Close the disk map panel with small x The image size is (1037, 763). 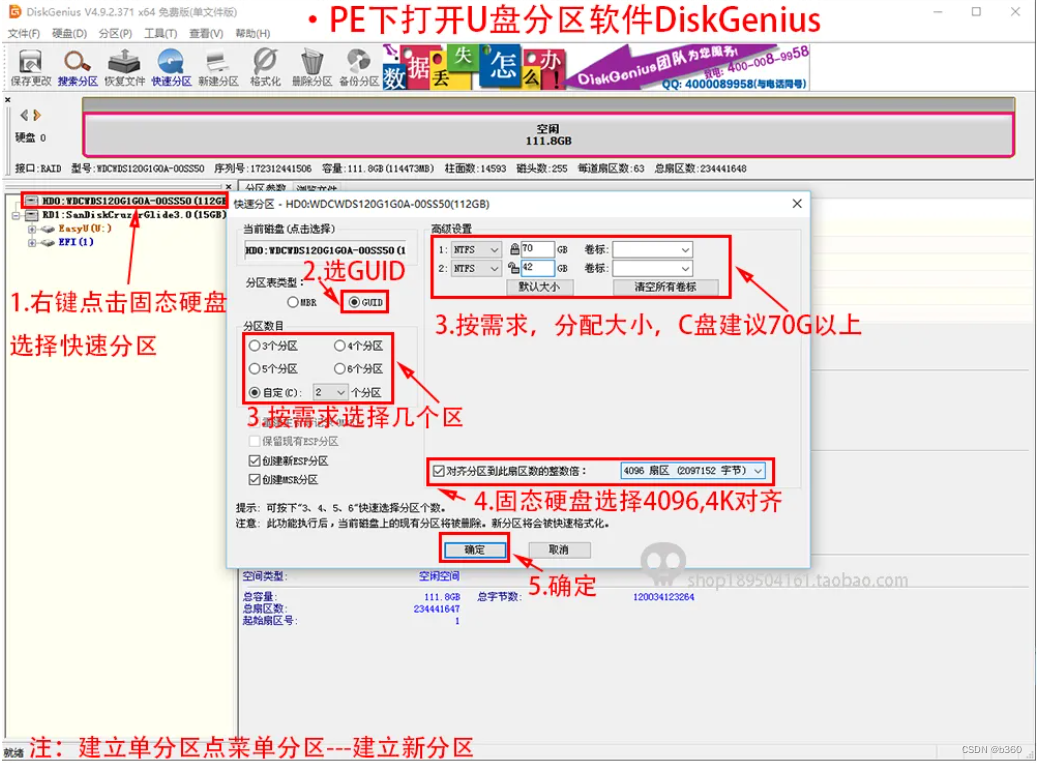click(x=8, y=100)
